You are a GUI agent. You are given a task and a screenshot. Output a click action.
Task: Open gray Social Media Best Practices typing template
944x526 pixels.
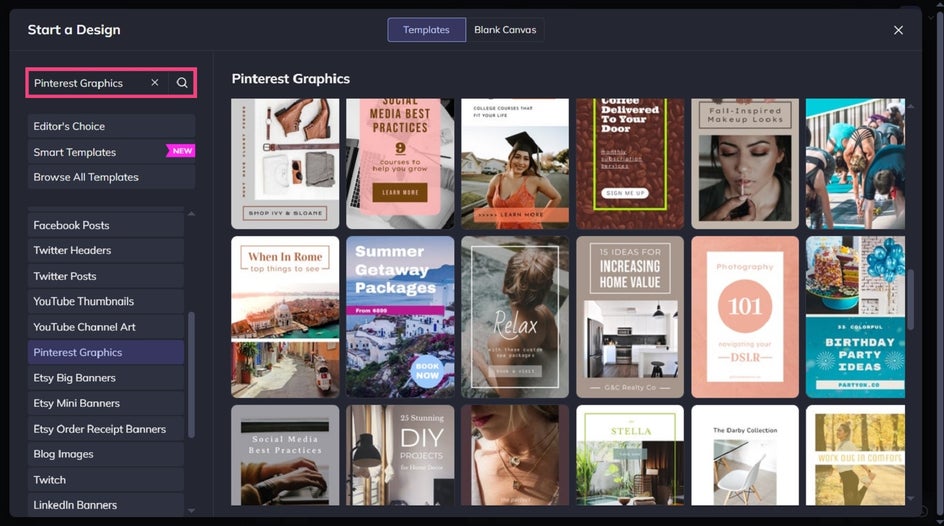[285, 455]
